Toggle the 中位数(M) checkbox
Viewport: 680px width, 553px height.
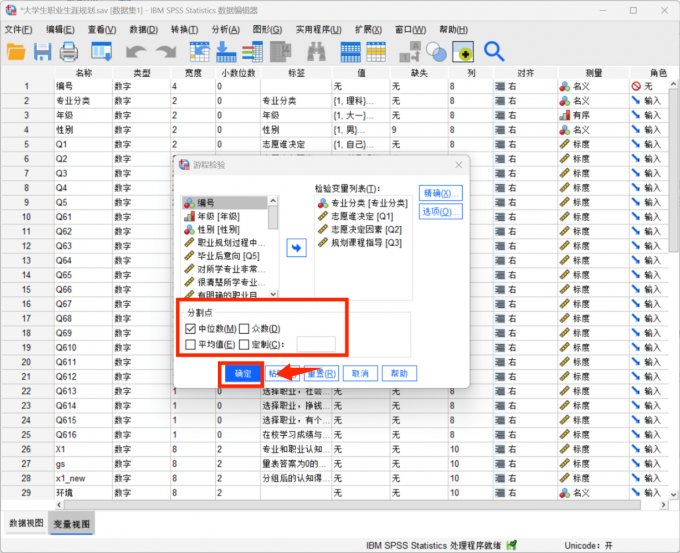click(x=190, y=329)
